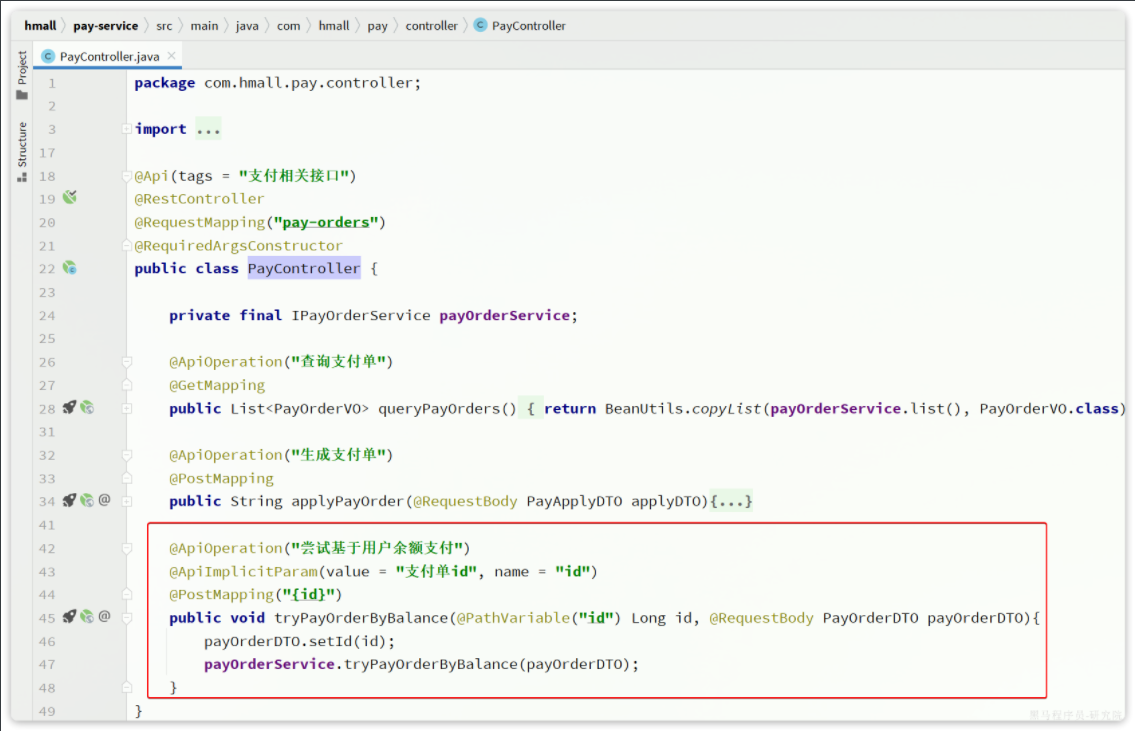
Task: Click line number 47 in the gutter
Action: point(47,664)
